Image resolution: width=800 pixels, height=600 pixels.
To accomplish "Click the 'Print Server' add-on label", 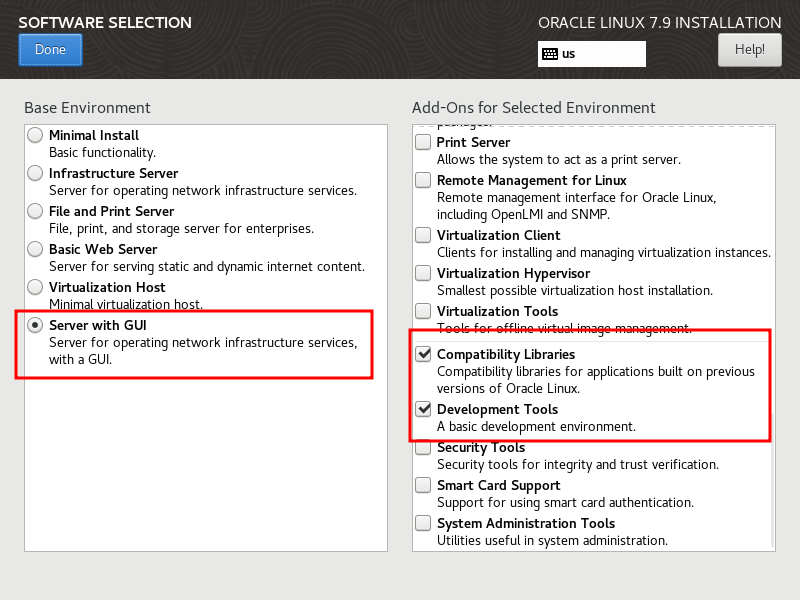I will pos(473,142).
